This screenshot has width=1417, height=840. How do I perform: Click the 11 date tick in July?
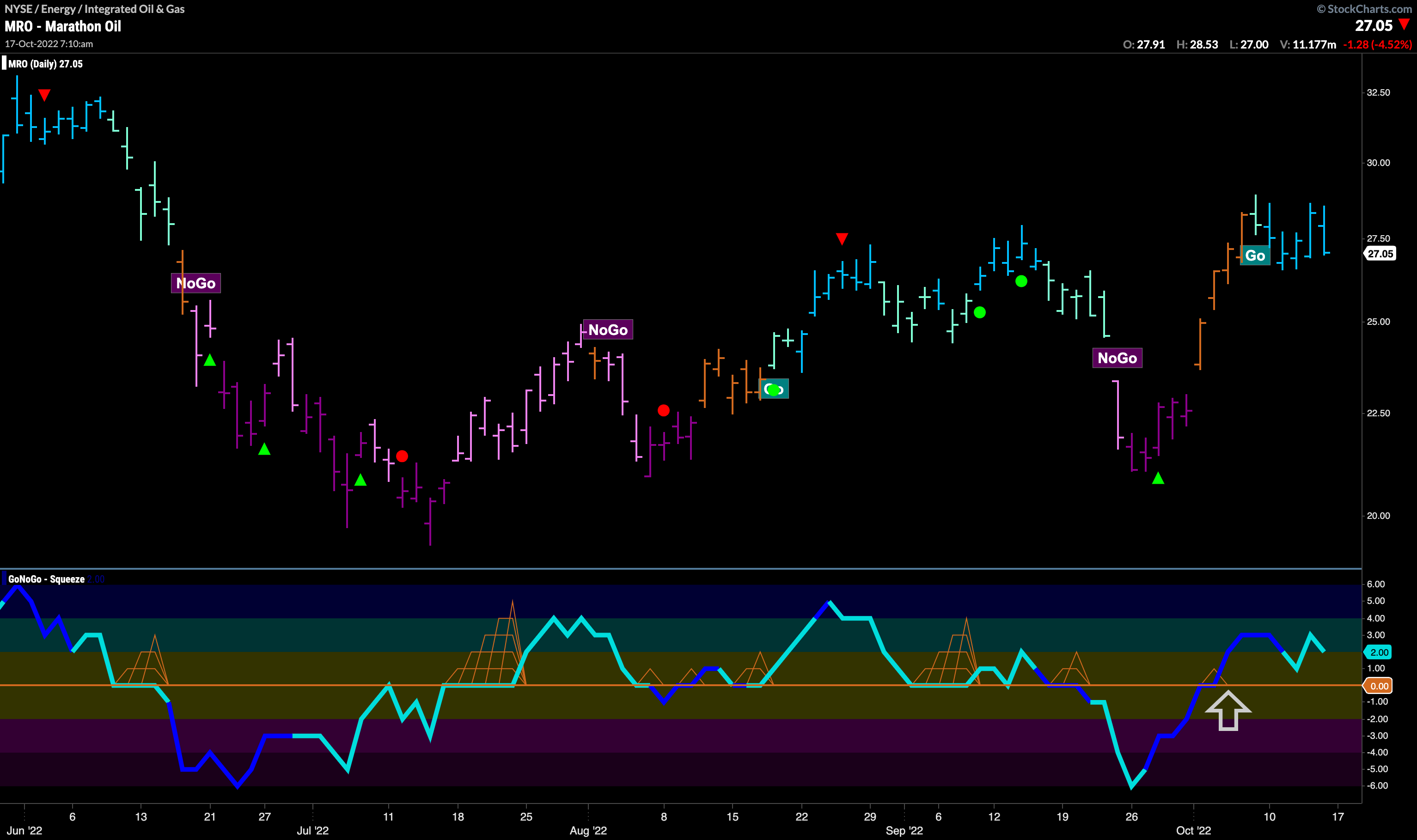click(388, 817)
